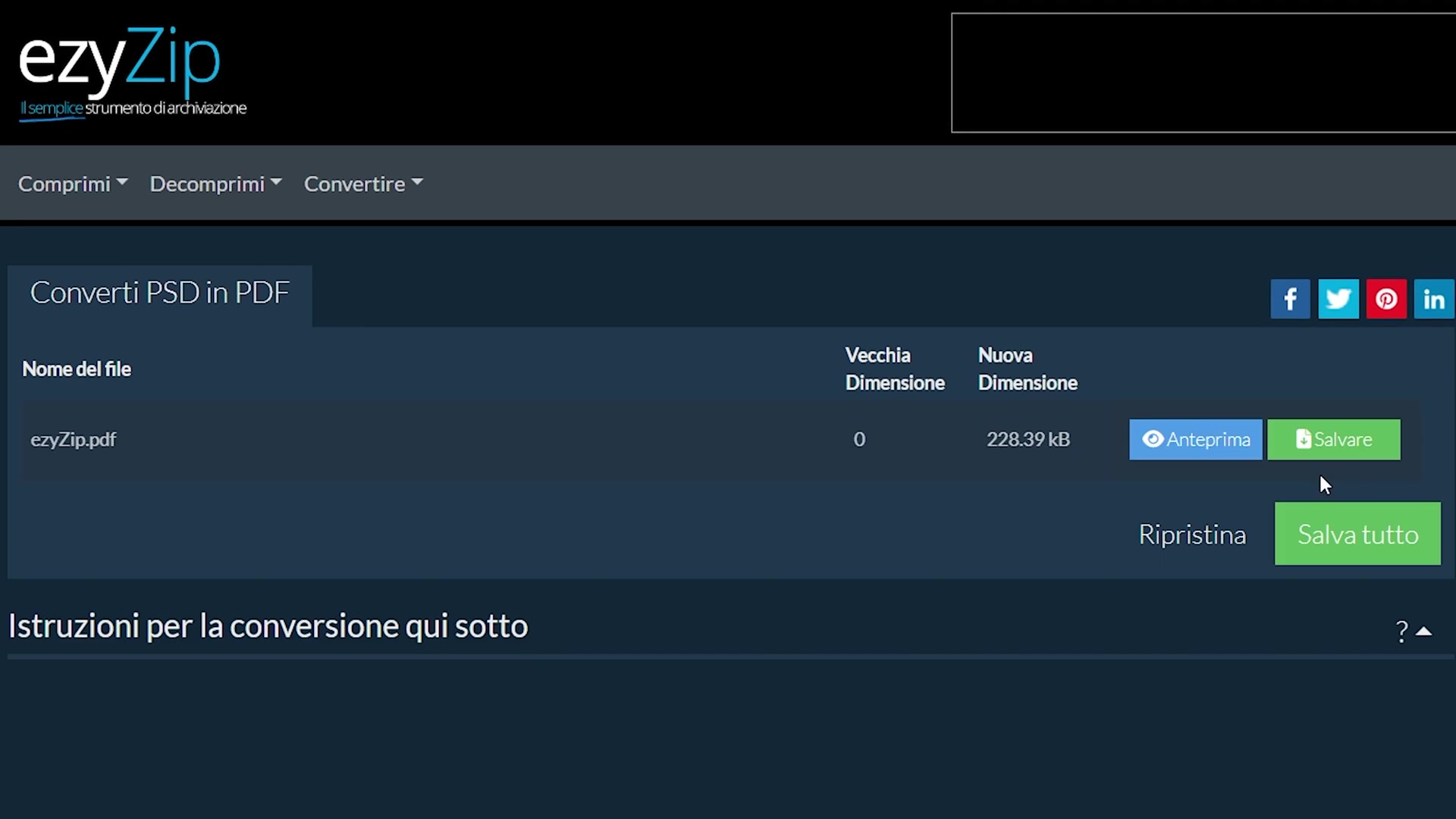Click the download icon in Salvare button
The image size is (1456, 819).
(x=1303, y=439)
